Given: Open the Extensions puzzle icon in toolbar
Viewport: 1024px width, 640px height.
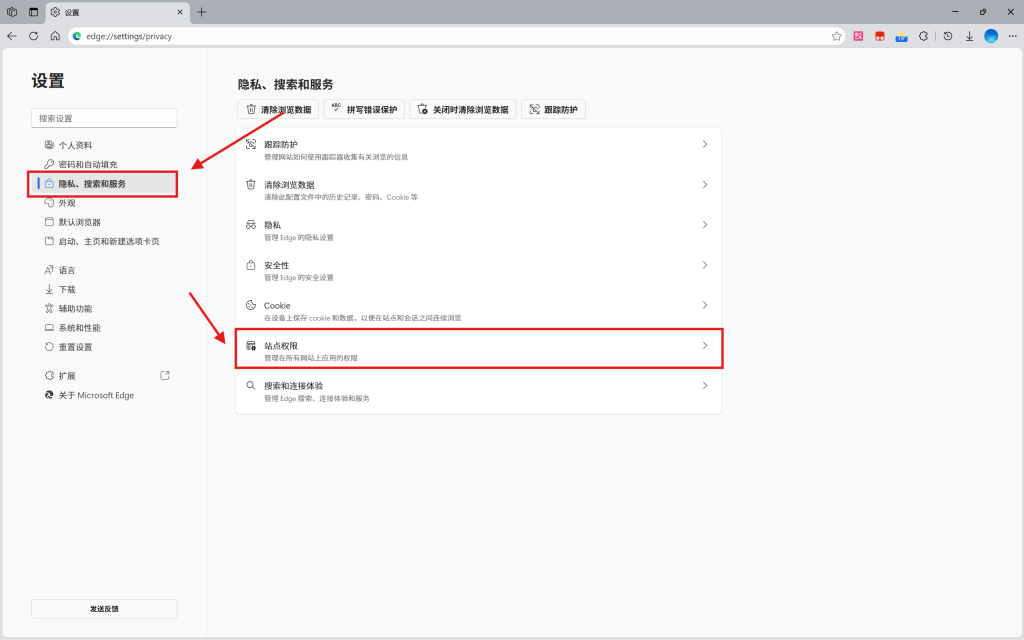Looking at the screenshot, I should click(923, 36).
